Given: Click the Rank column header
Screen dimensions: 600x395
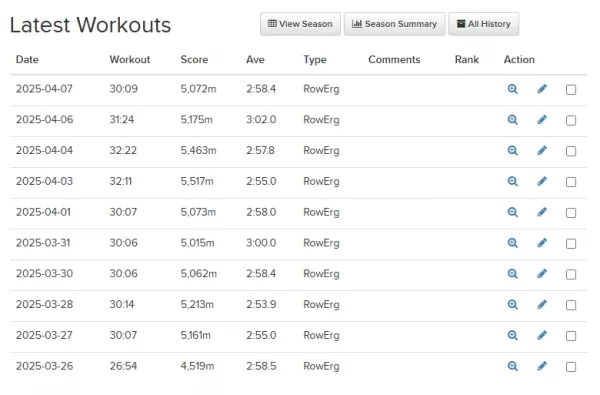Looking at the screenshot, I should 466,60.
